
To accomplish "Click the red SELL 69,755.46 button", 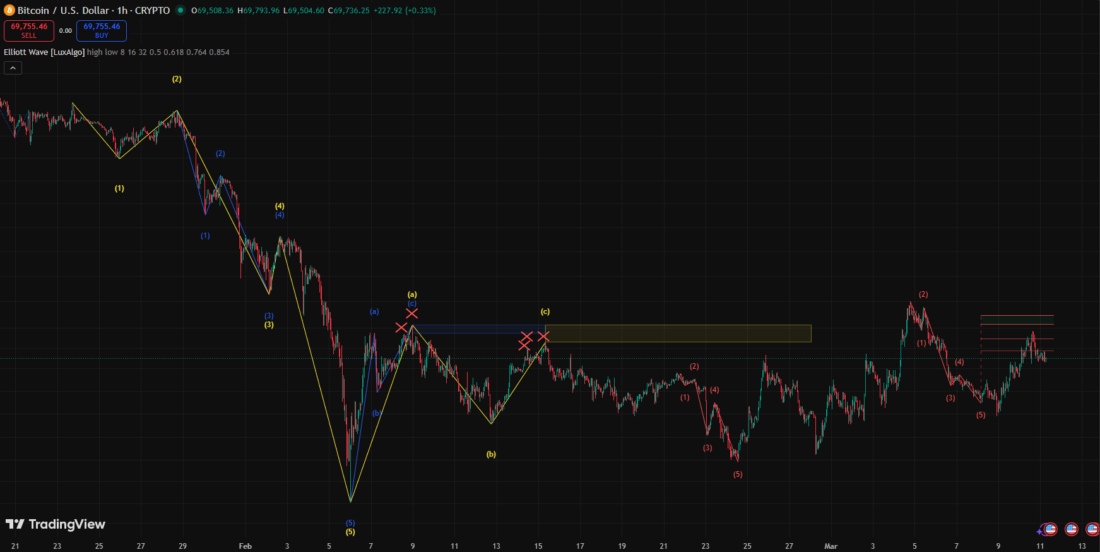I will click(29, 31).
